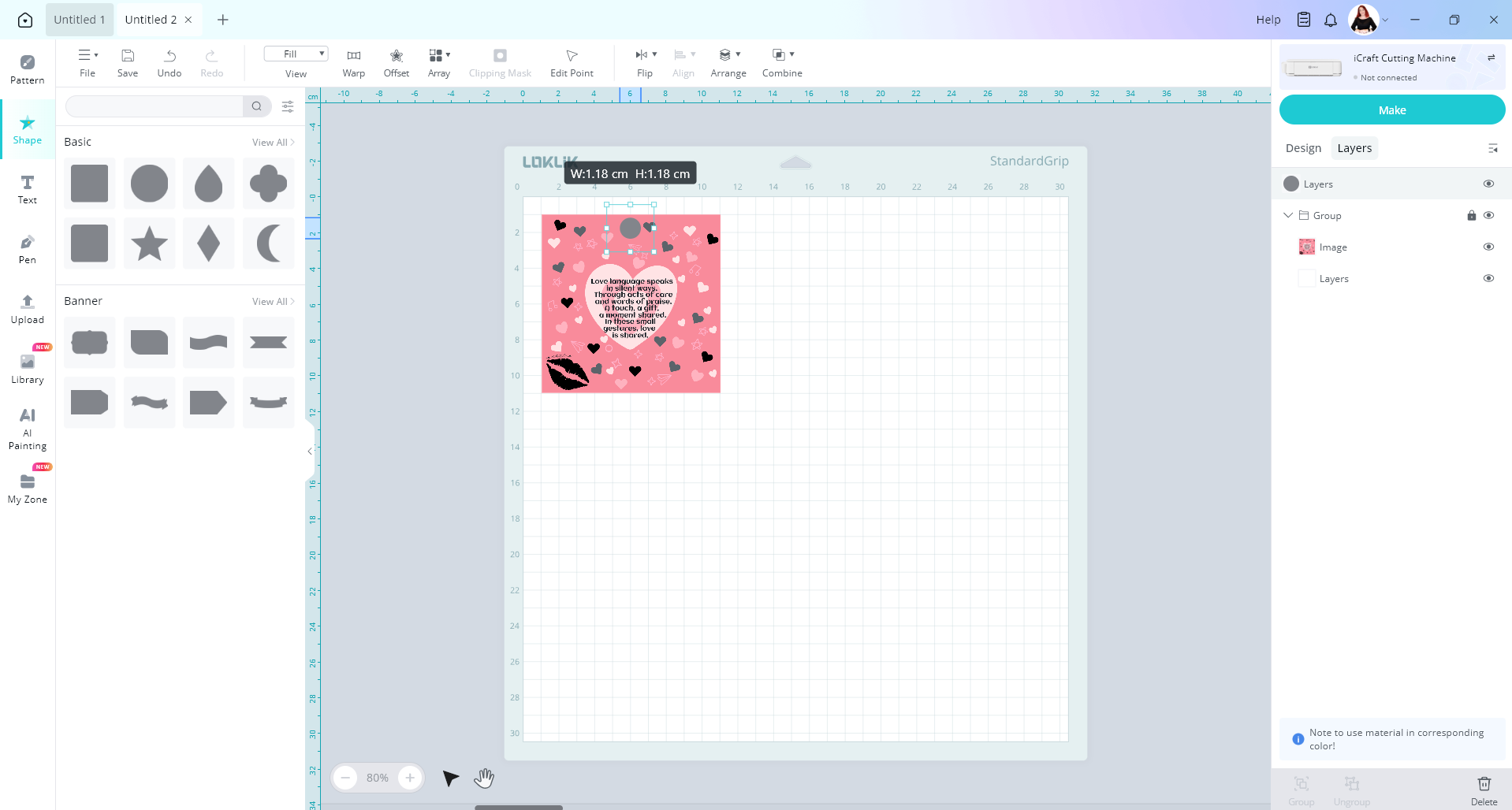Click the shape search input field

point(155,106)
